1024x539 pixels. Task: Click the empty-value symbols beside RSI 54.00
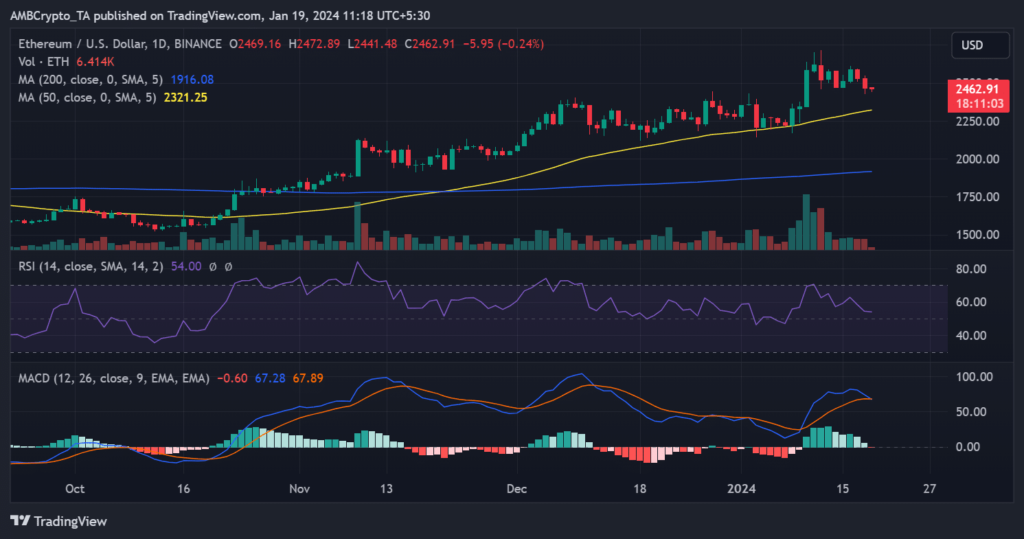[222, 266]
